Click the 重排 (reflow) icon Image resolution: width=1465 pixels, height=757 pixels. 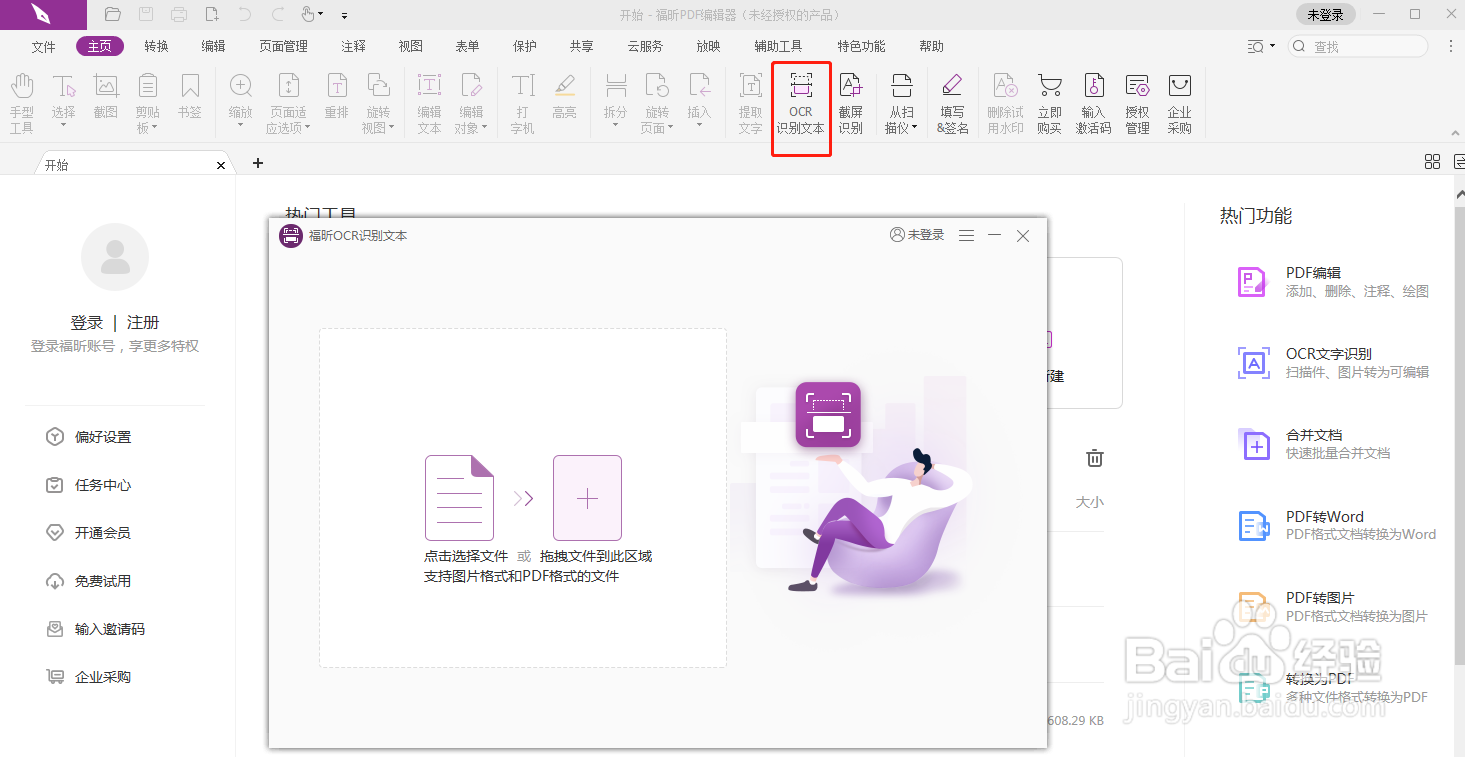click(337, 97)
